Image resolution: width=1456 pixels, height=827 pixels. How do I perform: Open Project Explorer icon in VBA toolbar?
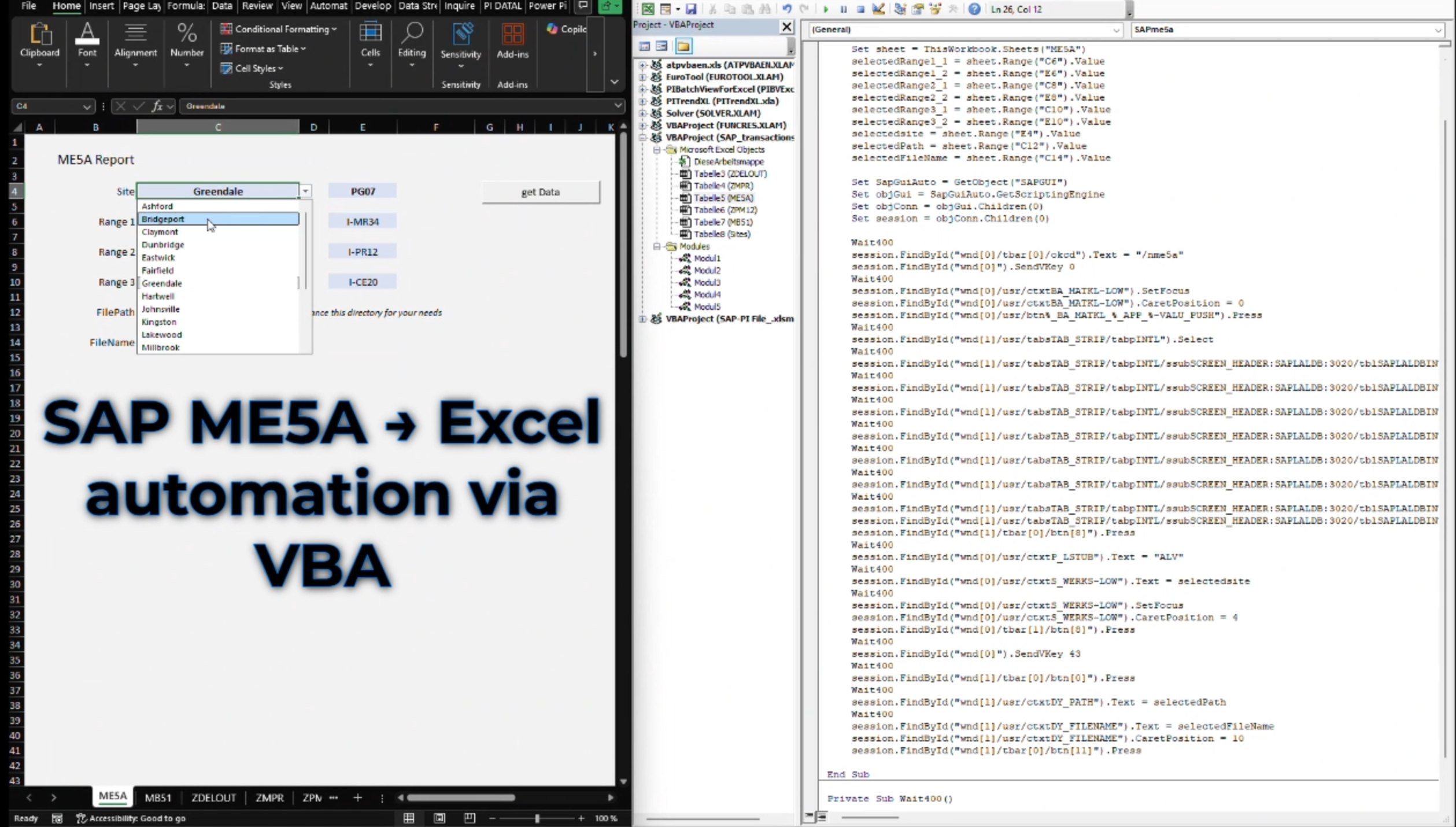[x=900, y=9]
